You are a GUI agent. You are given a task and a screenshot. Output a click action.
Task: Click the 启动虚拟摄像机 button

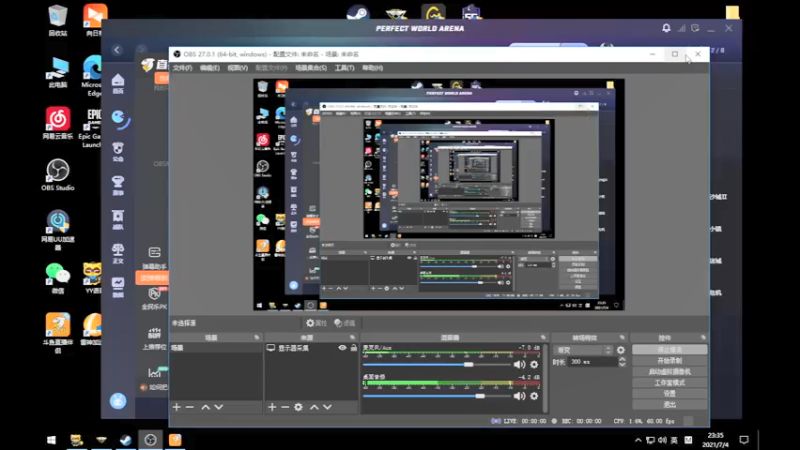[669, 371]
